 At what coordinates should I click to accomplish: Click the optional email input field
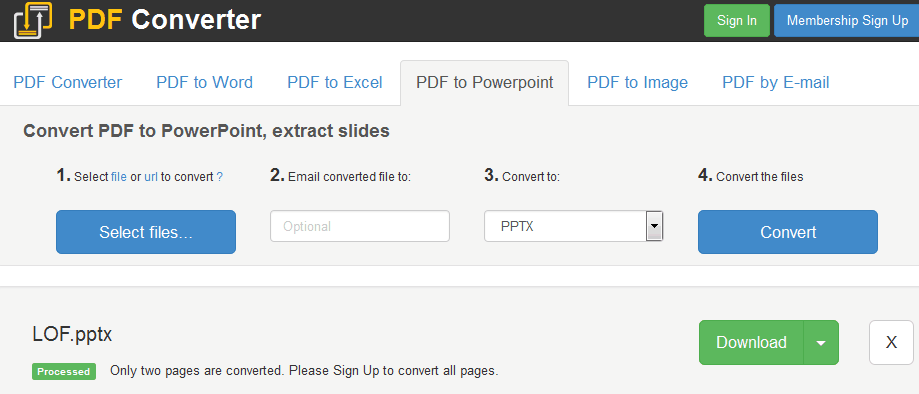point(360,226)
